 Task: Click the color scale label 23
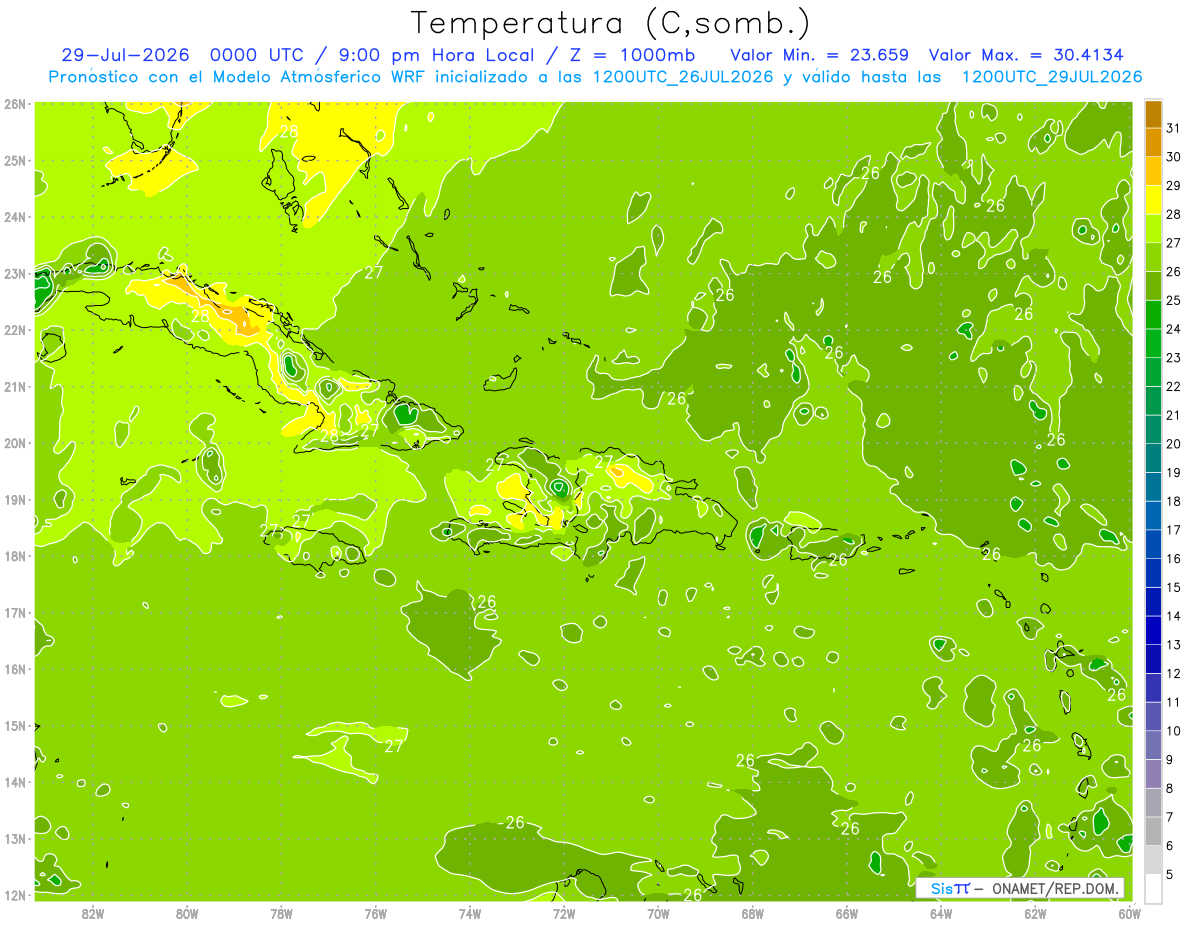[1174, 358]
